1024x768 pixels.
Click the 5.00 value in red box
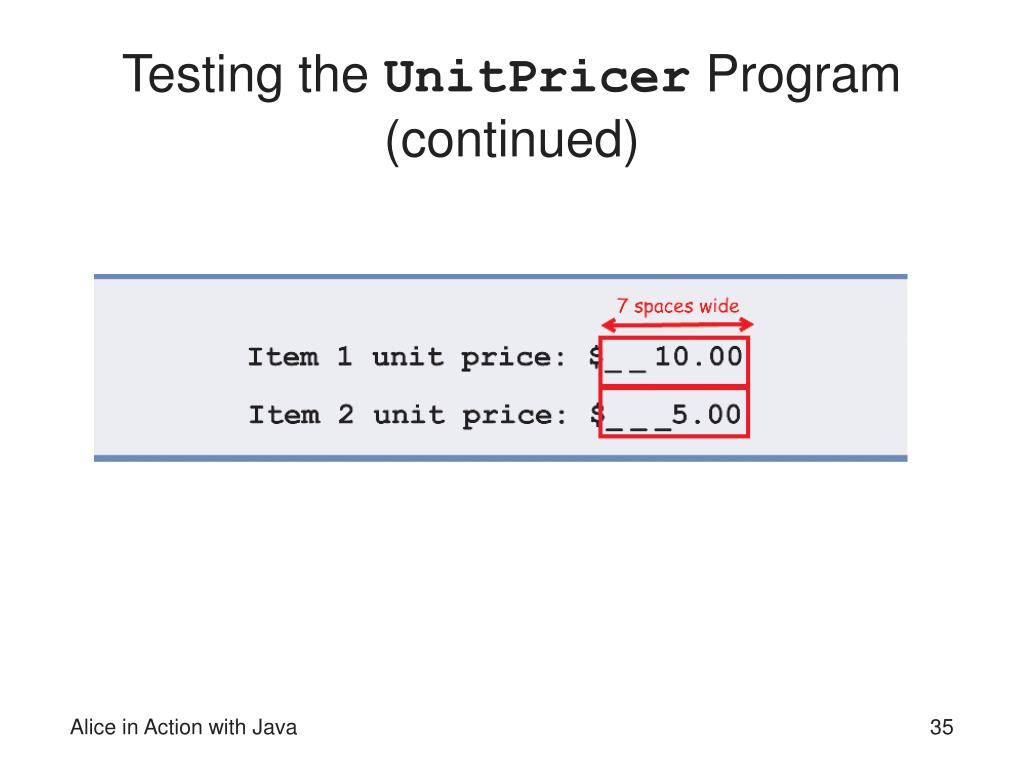pyautogui.click(x=707, y=415)
